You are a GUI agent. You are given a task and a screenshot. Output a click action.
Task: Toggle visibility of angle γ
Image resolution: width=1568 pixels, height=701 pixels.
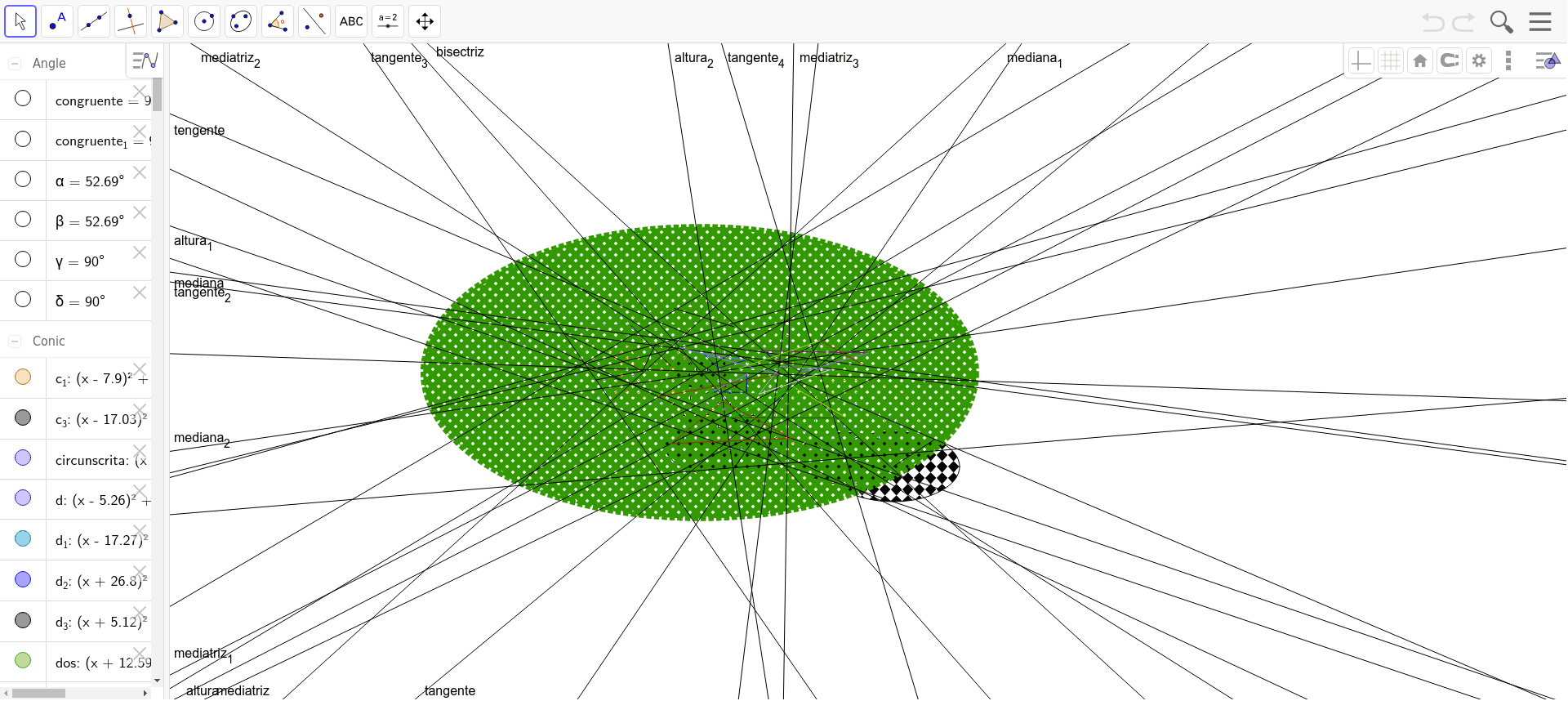pos(23,259)
